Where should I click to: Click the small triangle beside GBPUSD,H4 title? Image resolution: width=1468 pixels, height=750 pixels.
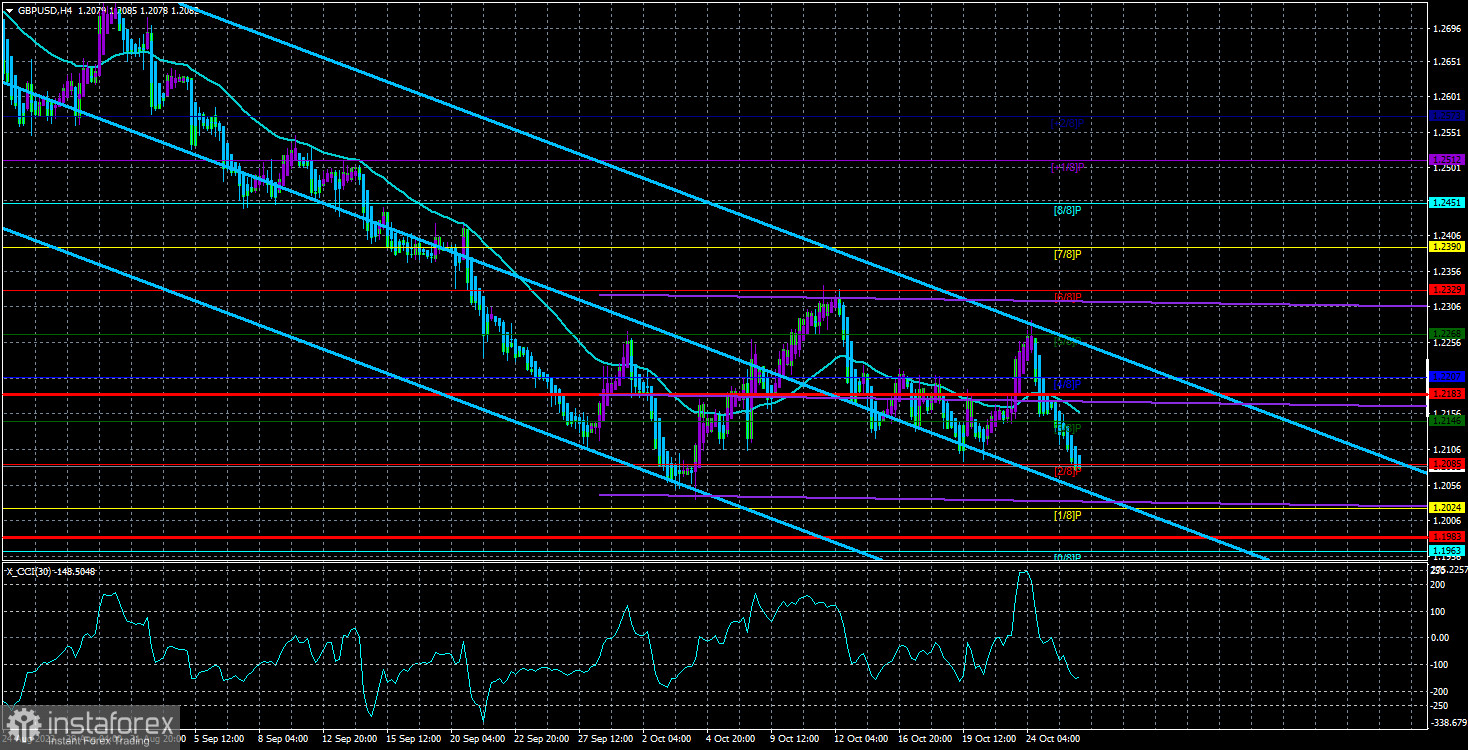(x=8, y=12)
